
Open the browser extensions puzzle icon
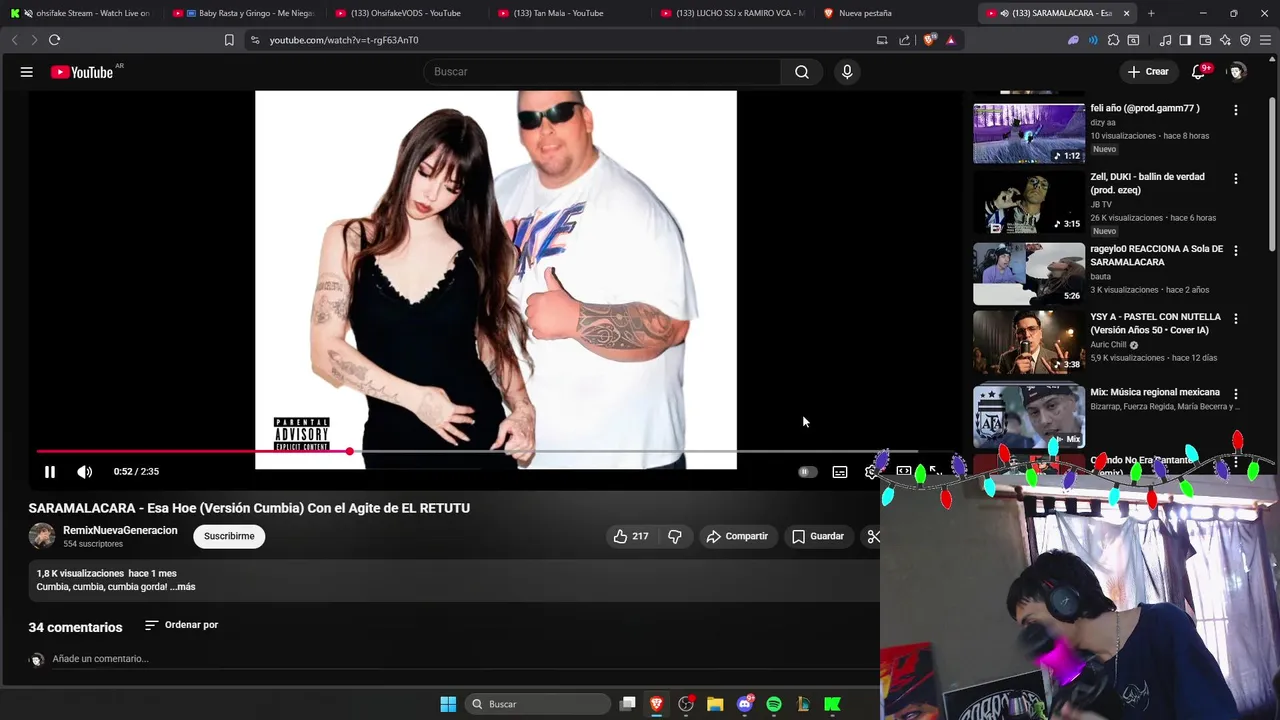1113,40
